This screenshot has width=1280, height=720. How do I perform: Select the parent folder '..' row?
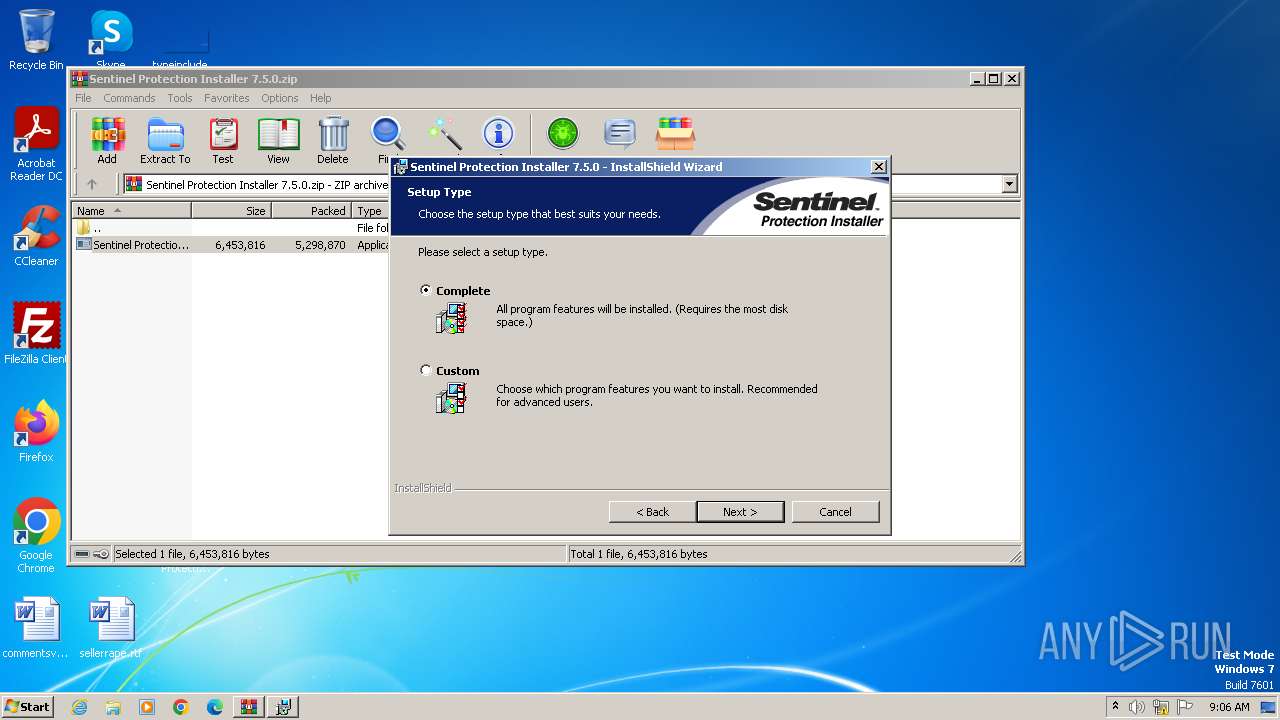point(232,228)
